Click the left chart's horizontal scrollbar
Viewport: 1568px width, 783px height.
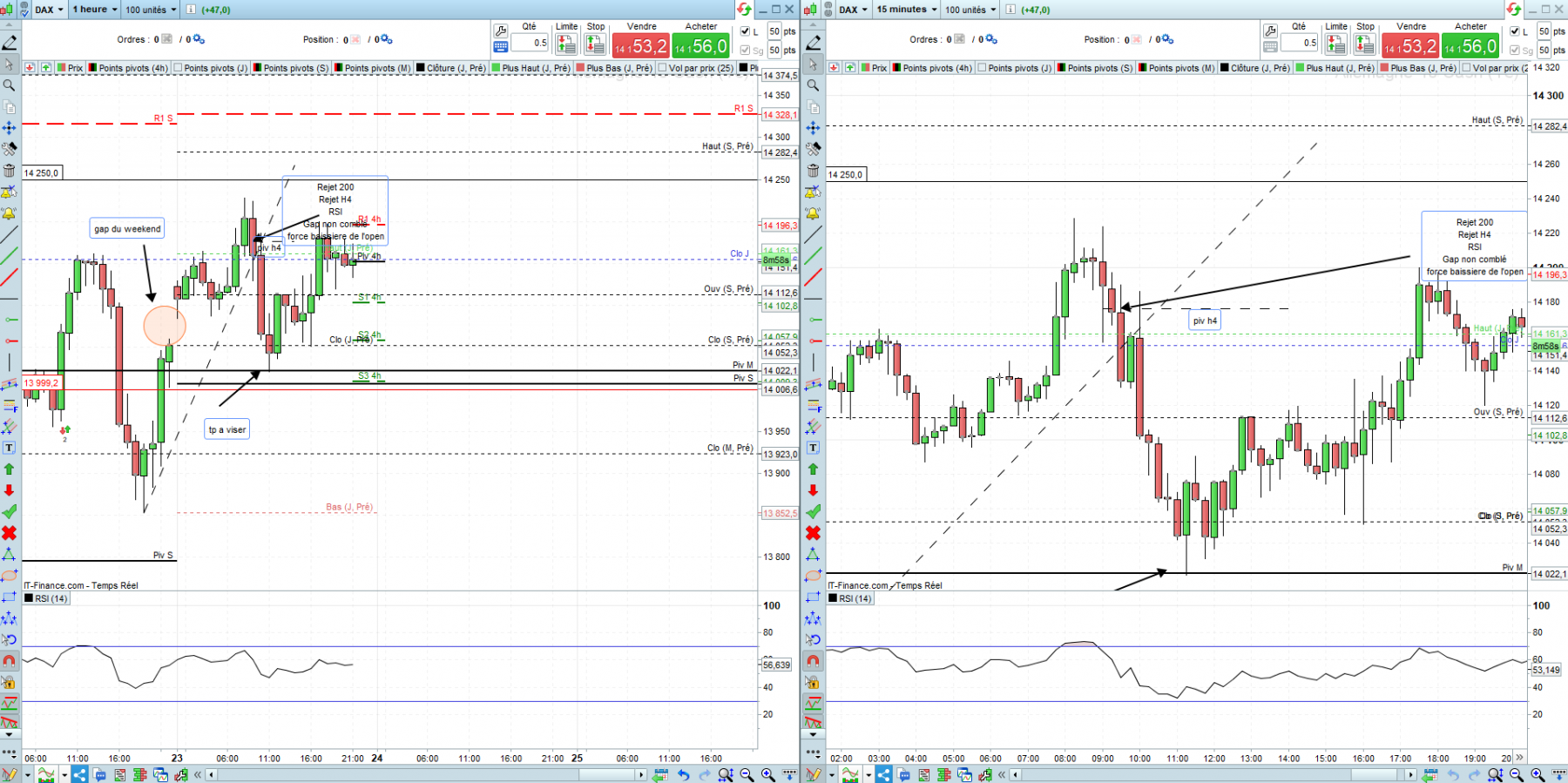(x=427, y=774)
